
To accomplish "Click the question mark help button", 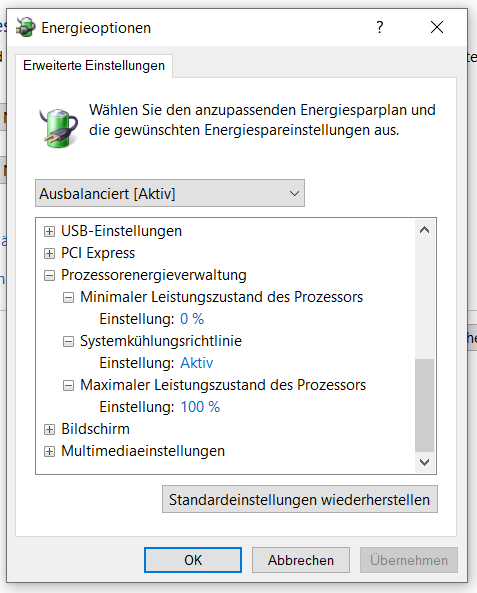I will [380, 27].
